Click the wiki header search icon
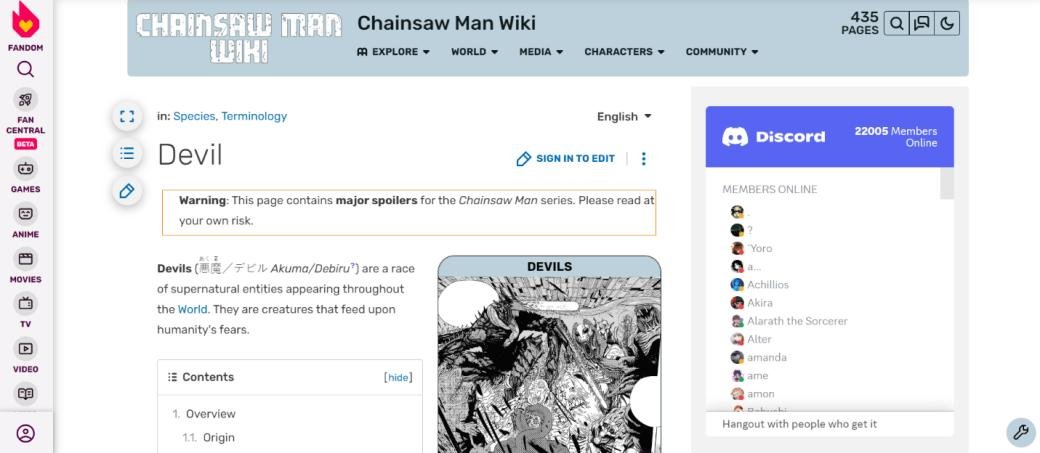This screenshot has height=453, width=1040. click(896, 25)
